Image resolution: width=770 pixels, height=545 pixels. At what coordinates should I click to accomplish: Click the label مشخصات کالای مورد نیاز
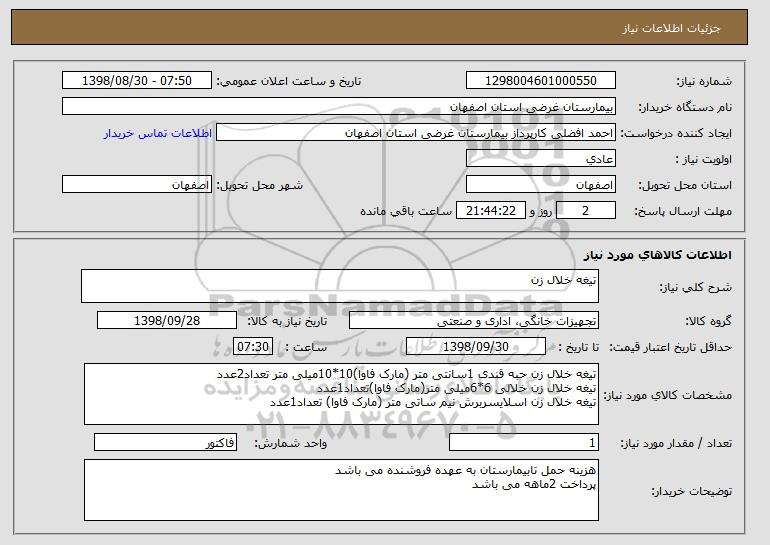667,395
